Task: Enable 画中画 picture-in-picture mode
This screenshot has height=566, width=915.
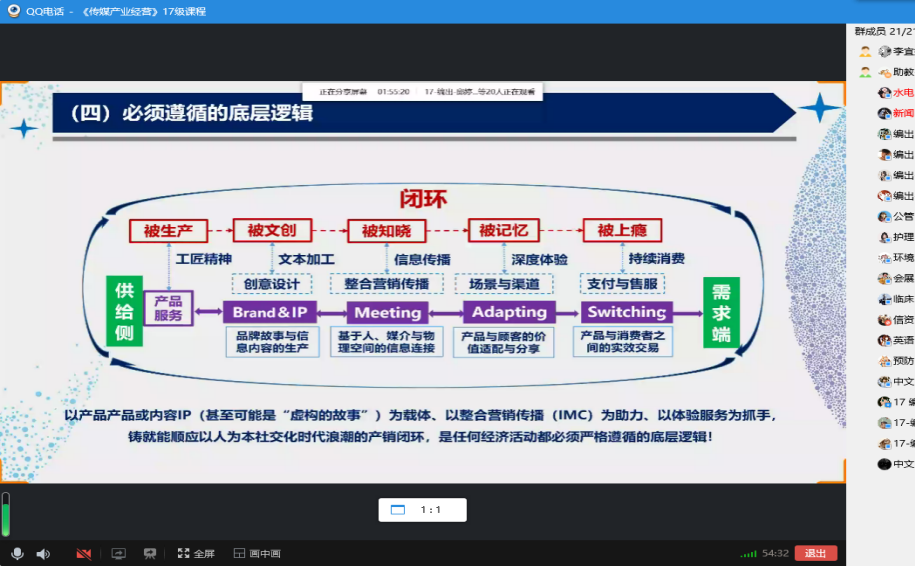Action: coord(257,553)
